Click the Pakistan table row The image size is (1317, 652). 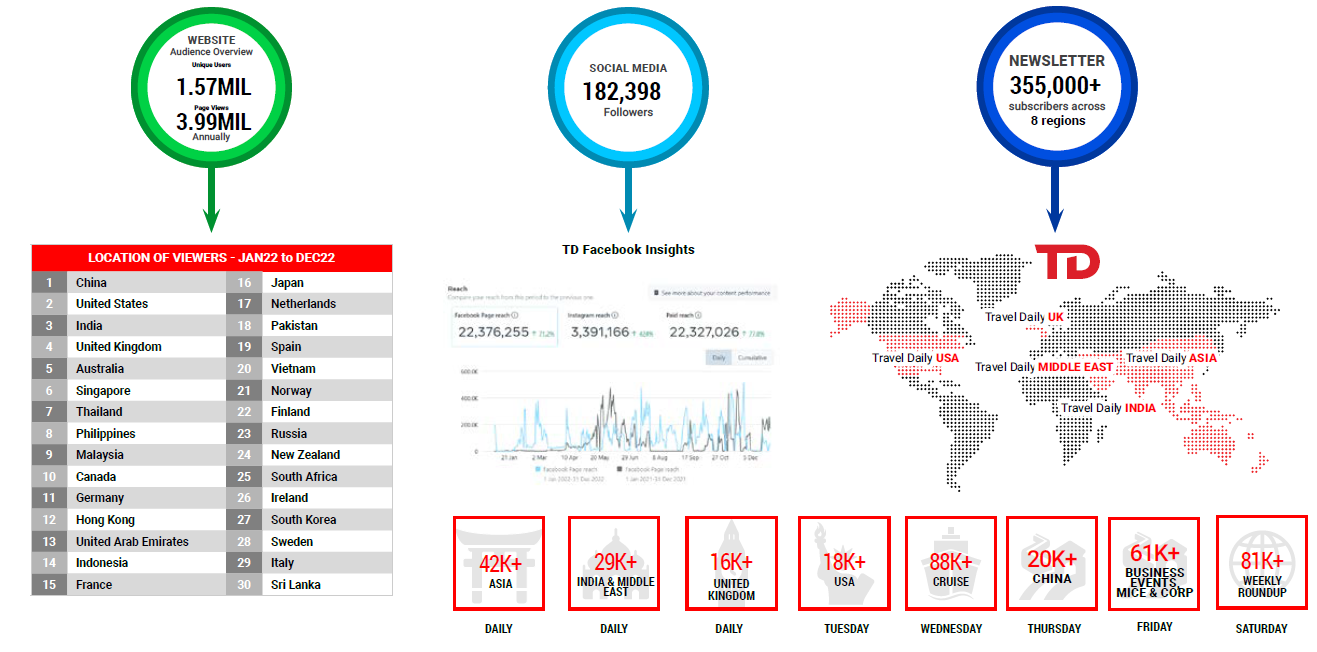click(310, 326)
